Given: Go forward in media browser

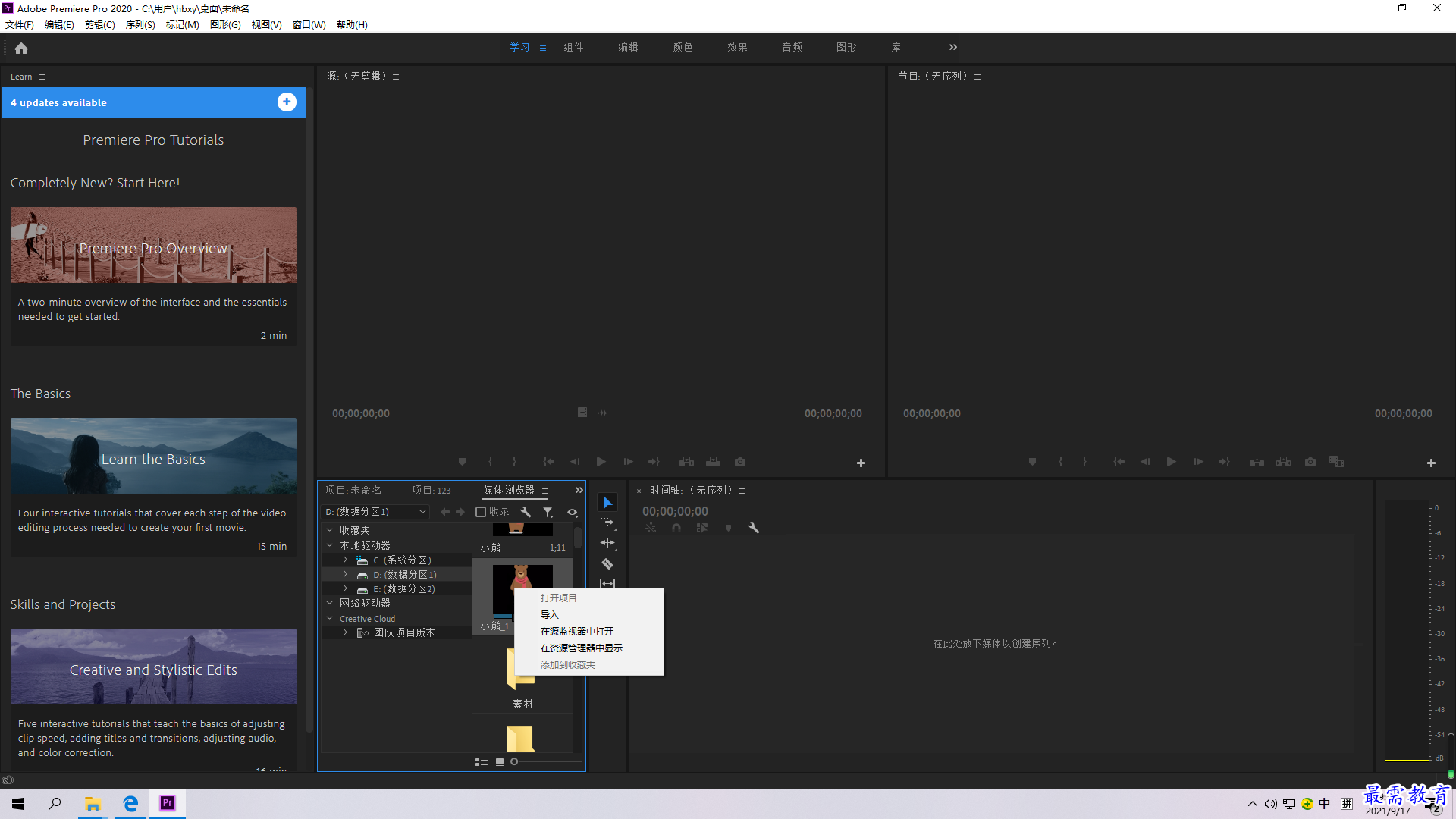Looking at the screenshot, I should pyautogui.click(x=460, y=512).
